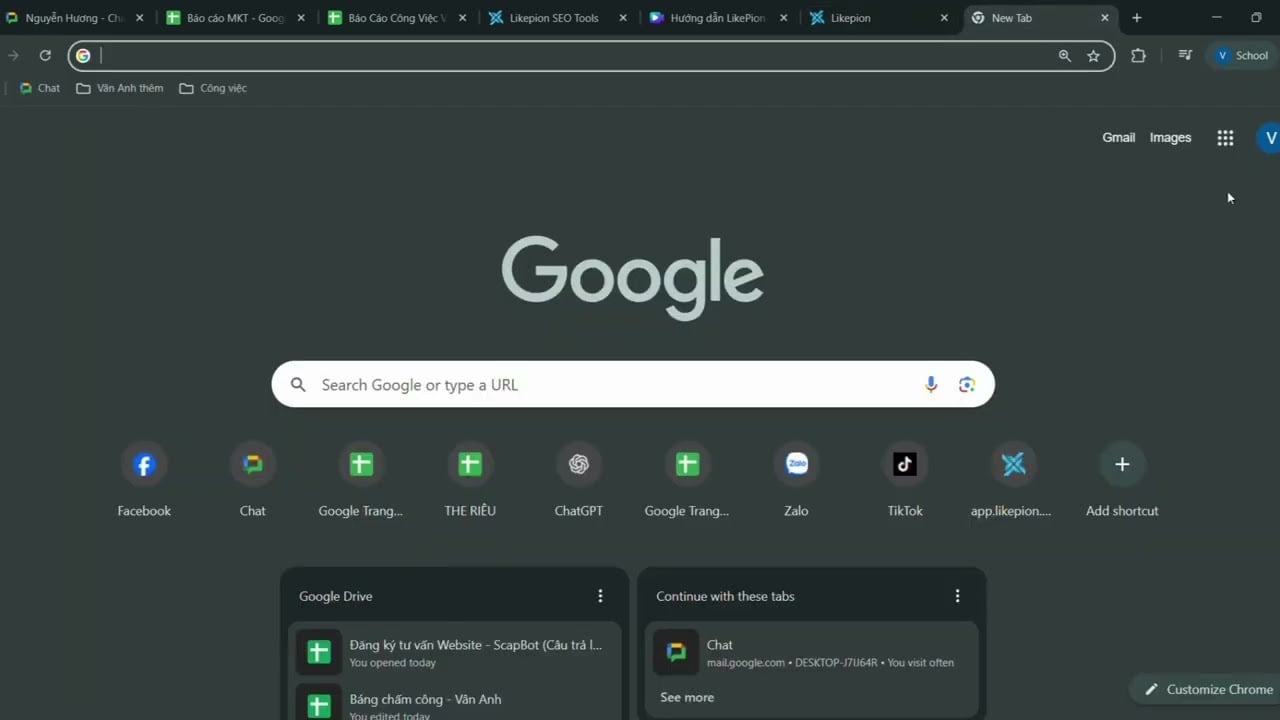Viewport: 1280px width, 720px height.
Task: Open Gmail from the top-right link
Action: (1118, 137)
